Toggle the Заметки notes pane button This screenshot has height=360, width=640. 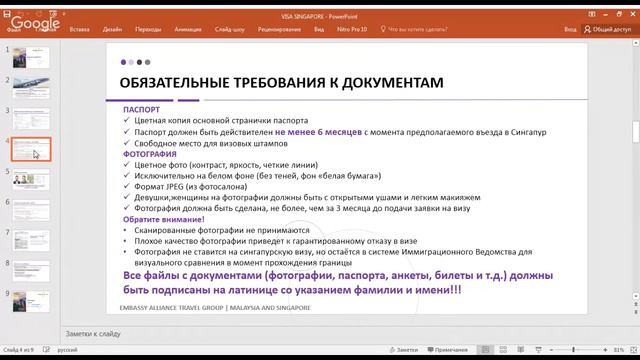click(x=404, y=350)
